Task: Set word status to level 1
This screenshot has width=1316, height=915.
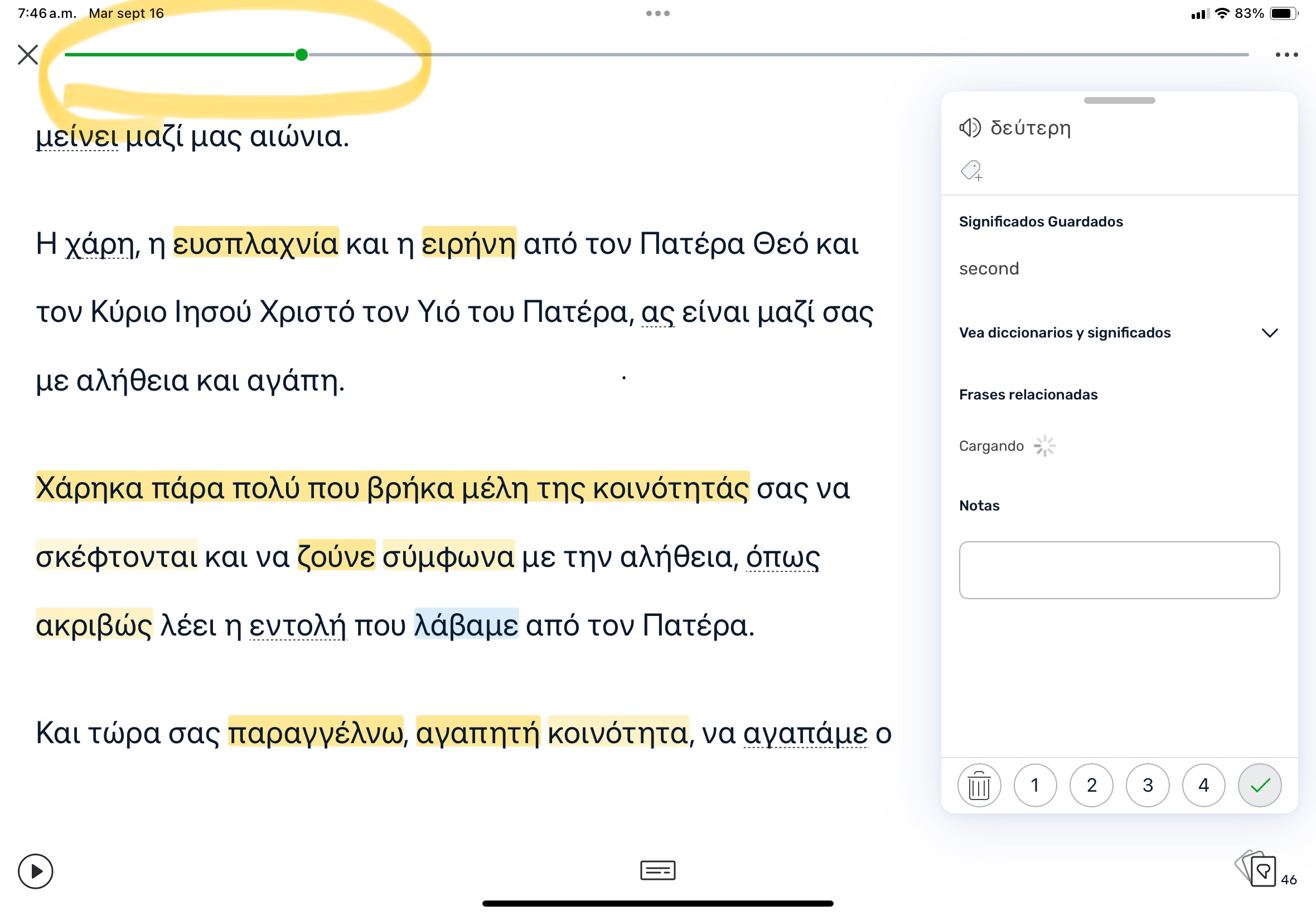Action: [1035, 786]
